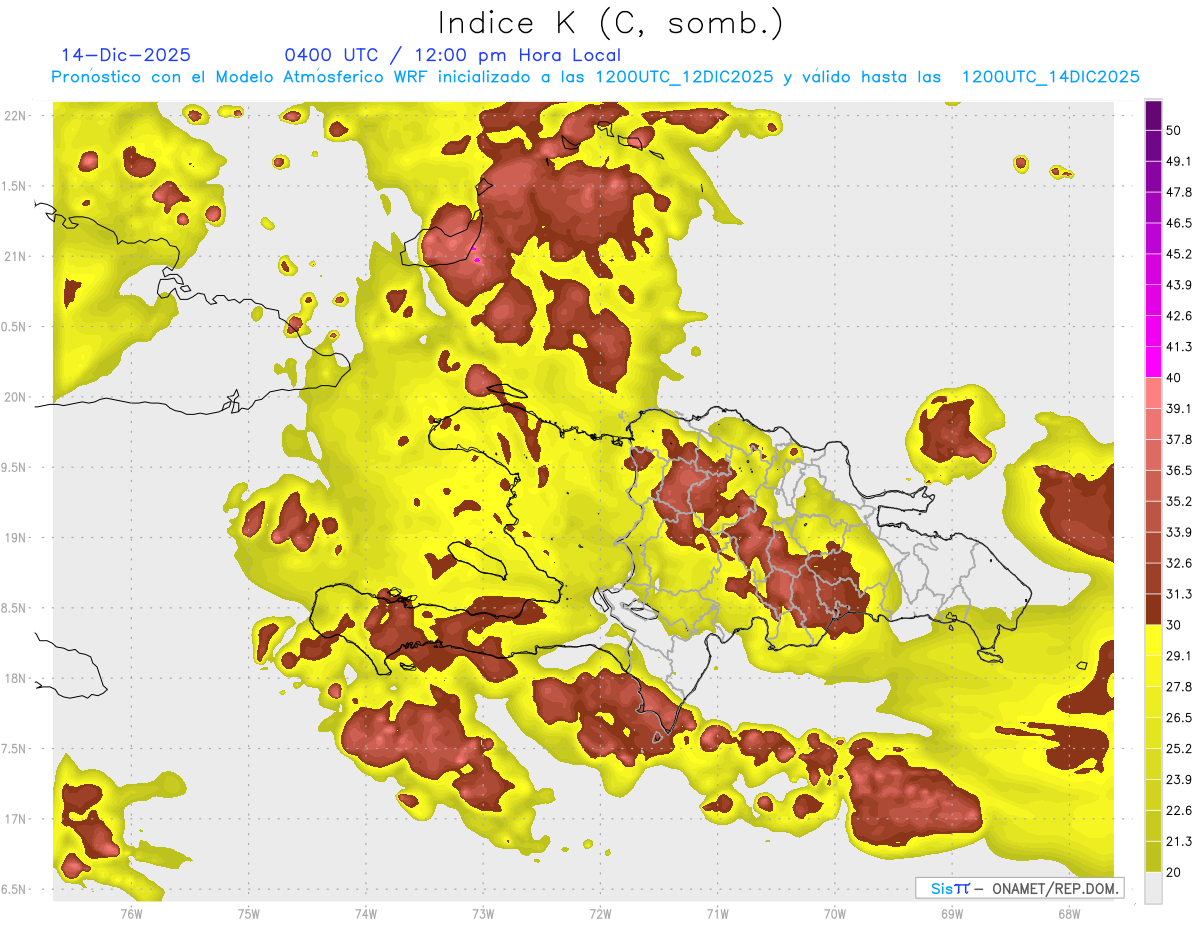This screenshot has height=927, width=1200.
Task: Click the "8.5N" latitude axis label
Action: pos(15,608)
